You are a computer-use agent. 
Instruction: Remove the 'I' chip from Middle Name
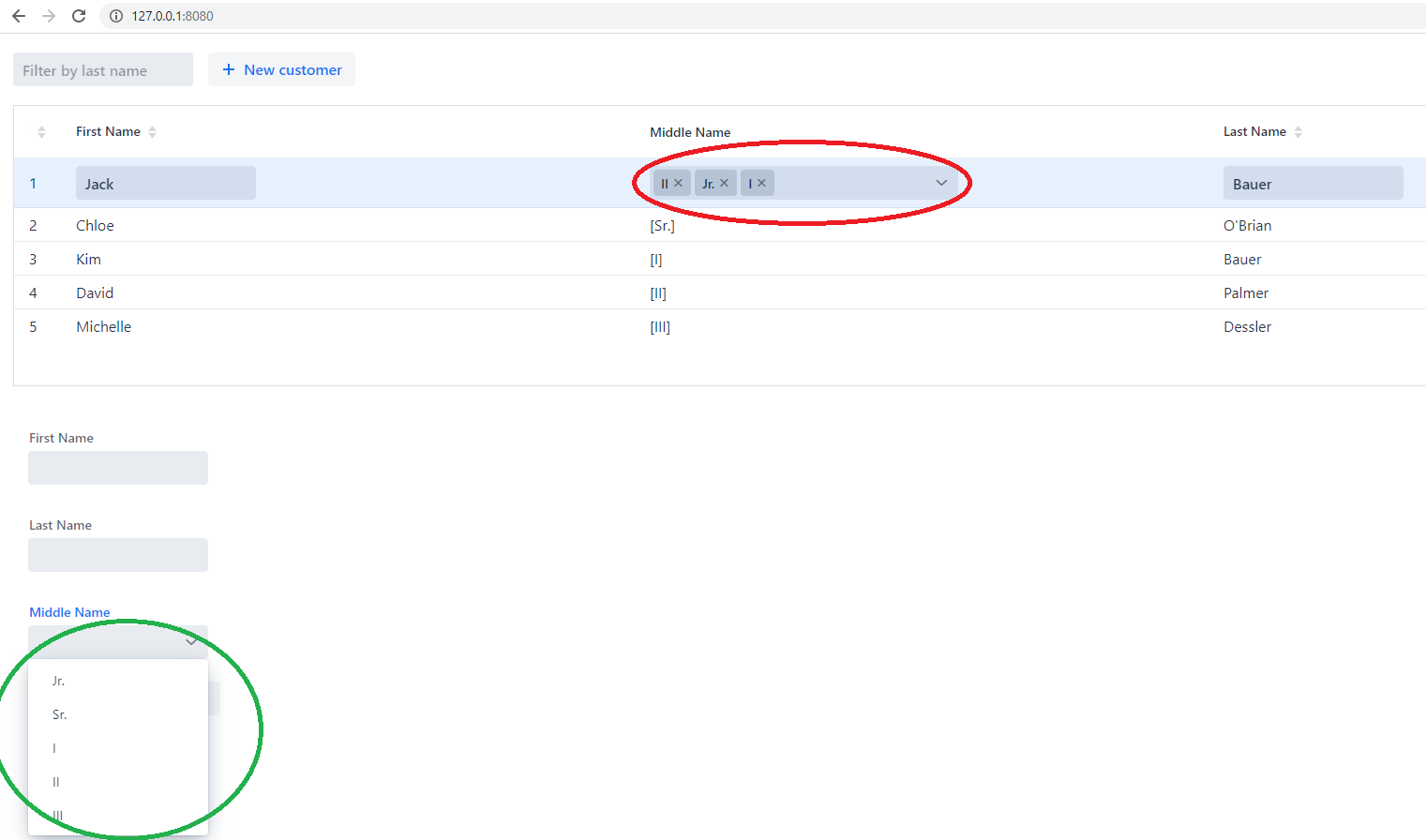point(761,183)
